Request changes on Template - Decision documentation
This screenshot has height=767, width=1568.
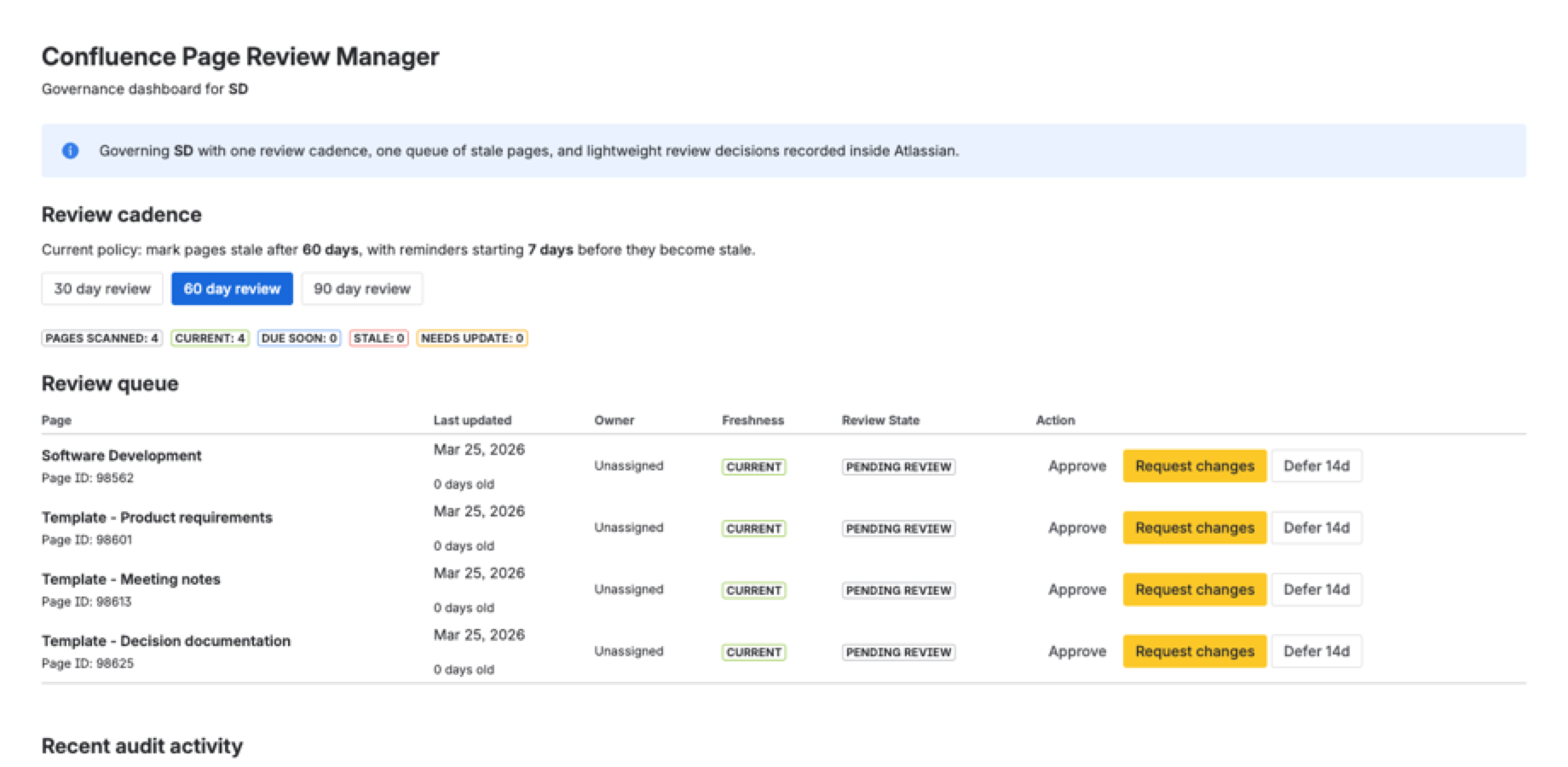(x=1194, y=652)
